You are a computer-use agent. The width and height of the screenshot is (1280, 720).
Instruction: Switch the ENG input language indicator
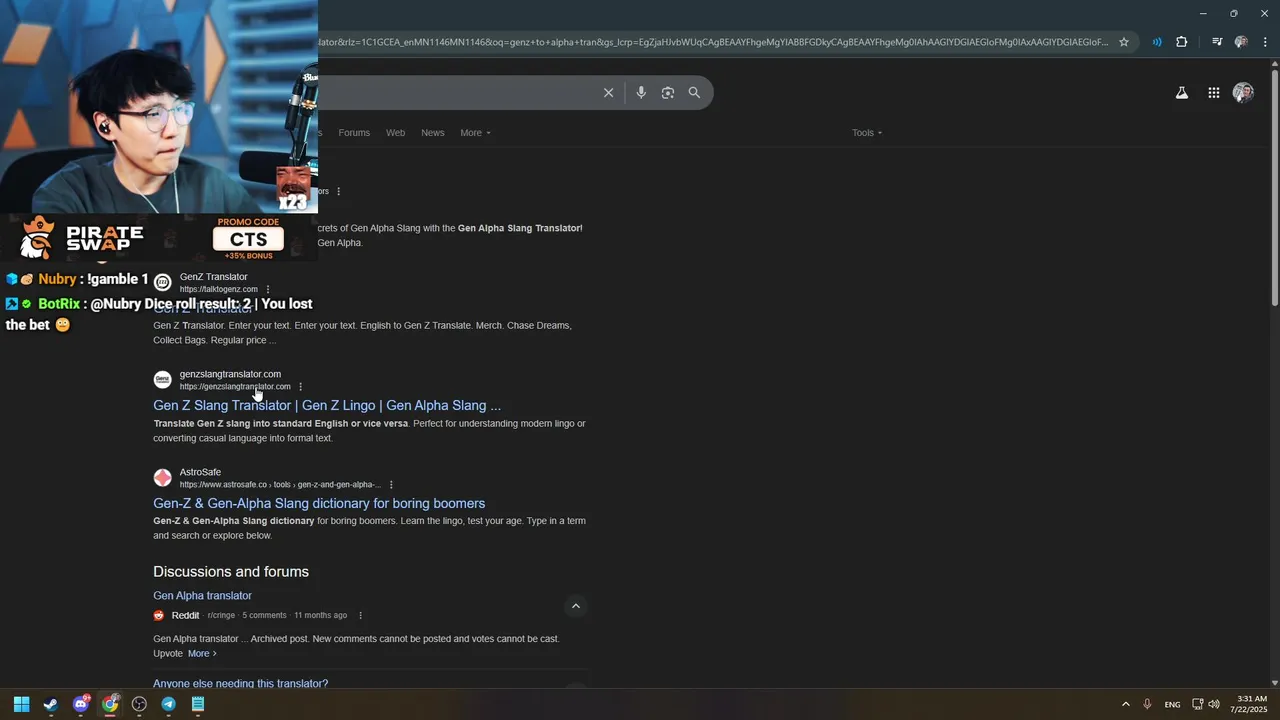[x=1172, y=704]
